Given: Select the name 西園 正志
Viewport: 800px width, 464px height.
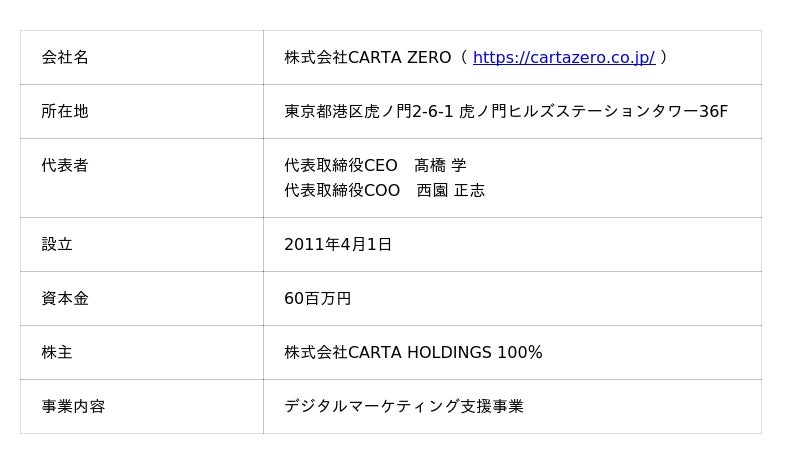Looking at the screenshot, I should tap(450, 191).
